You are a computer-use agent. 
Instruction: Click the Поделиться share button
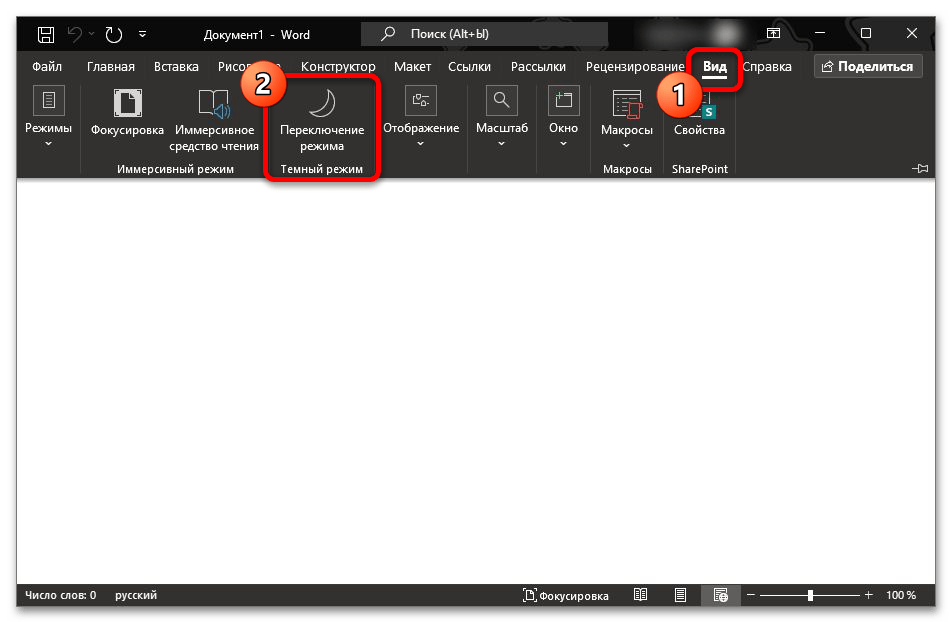pyautogui.click(x=866, y=67)
